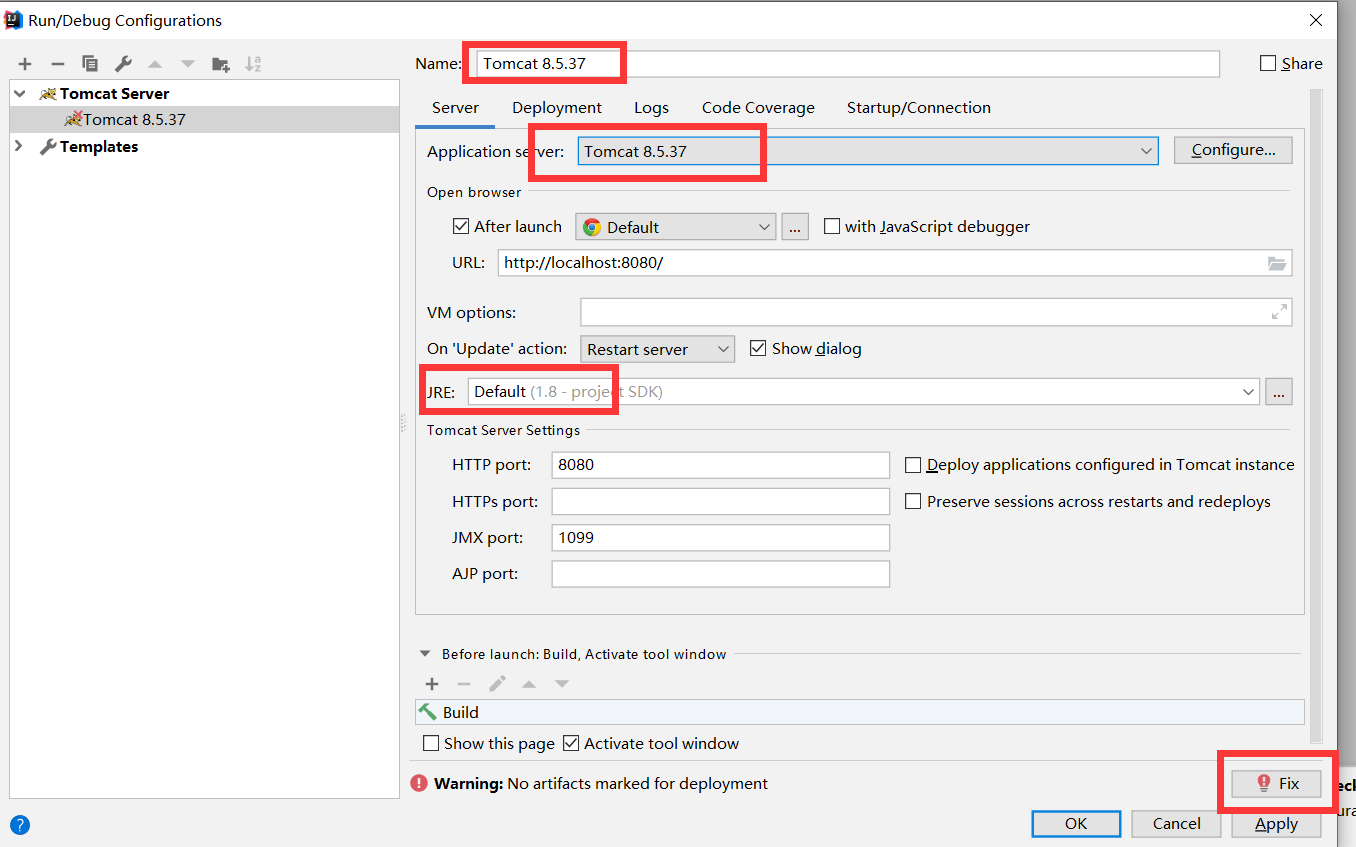Open the help question mark icon
1356x847 pixels.
click(x=20, y=825)
